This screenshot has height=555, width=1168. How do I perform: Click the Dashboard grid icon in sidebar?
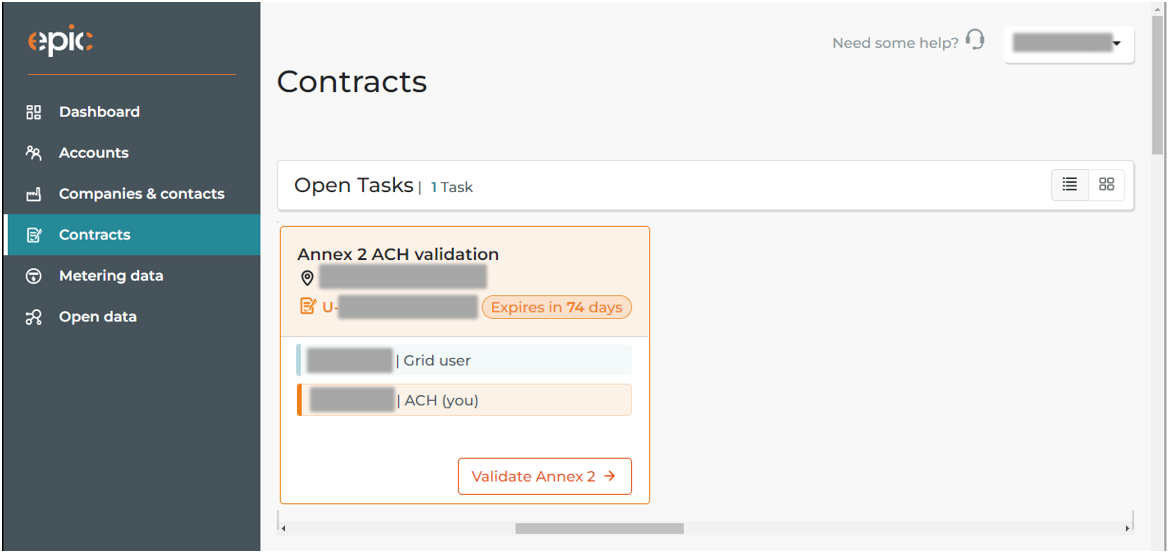coord(34,112)
